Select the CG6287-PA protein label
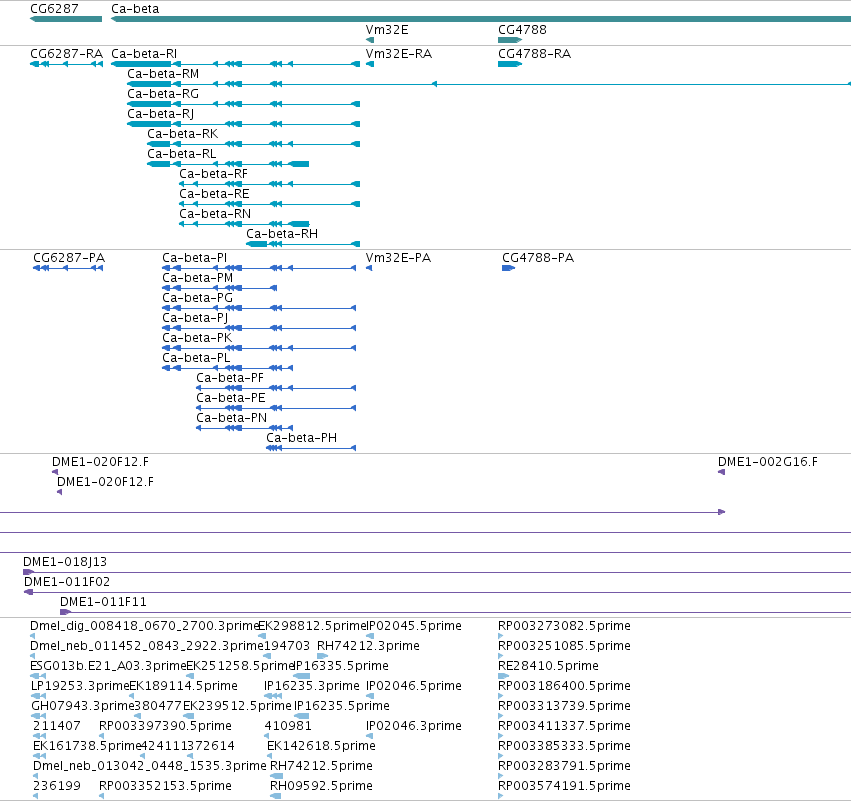Screen dimensions: 851x801 (69, 257)
